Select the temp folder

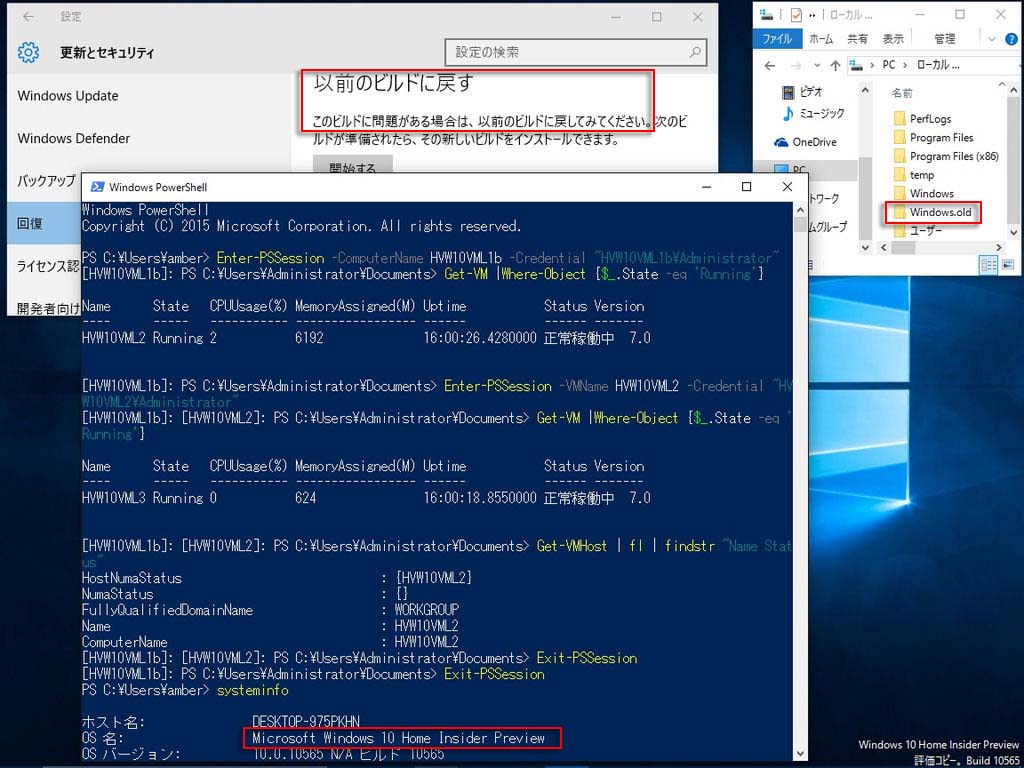point(914,175)
